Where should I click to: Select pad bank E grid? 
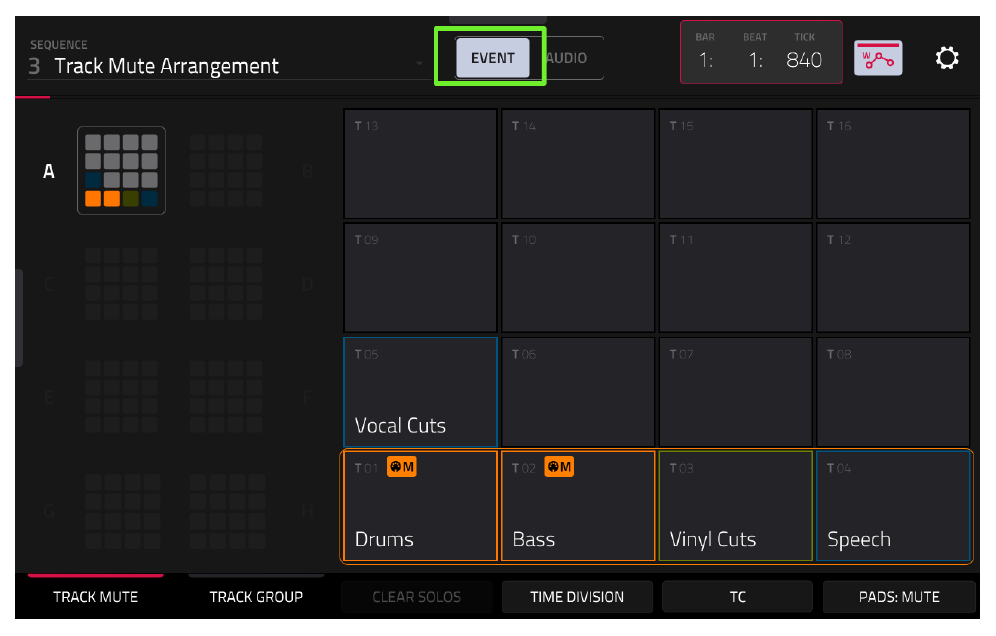[x=121, y=397]
